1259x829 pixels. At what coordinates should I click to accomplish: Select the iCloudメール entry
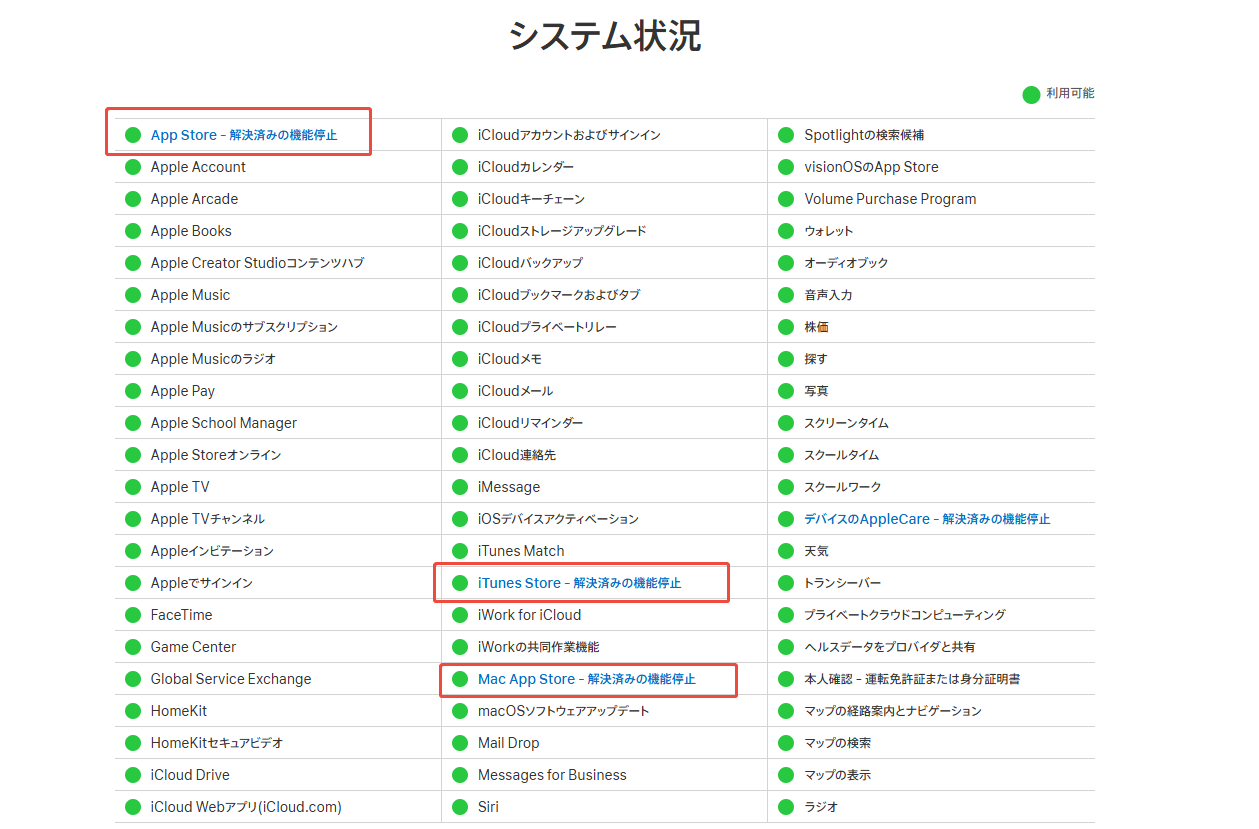tap(515, 391)
